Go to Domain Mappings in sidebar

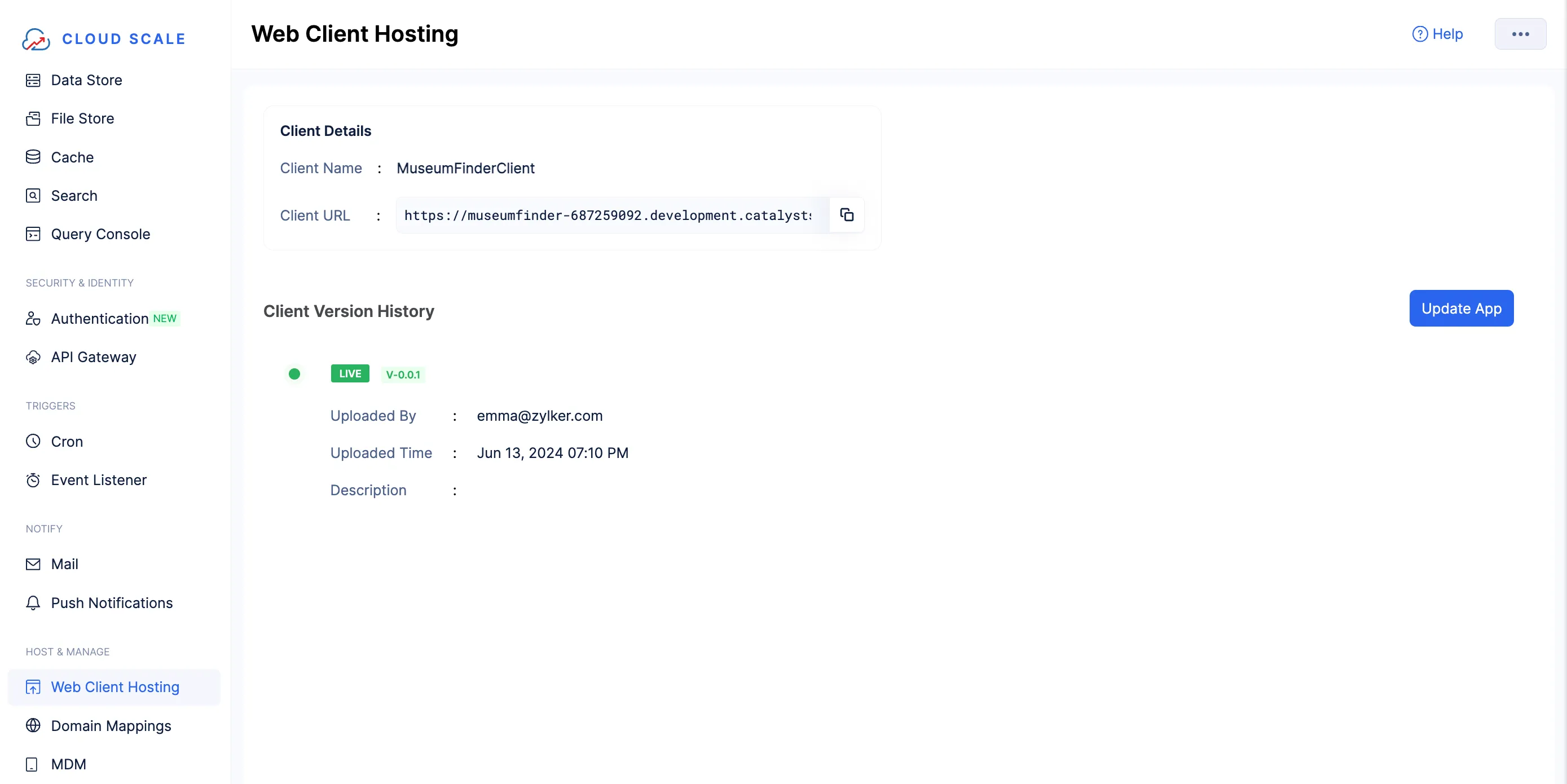[111, 725]
